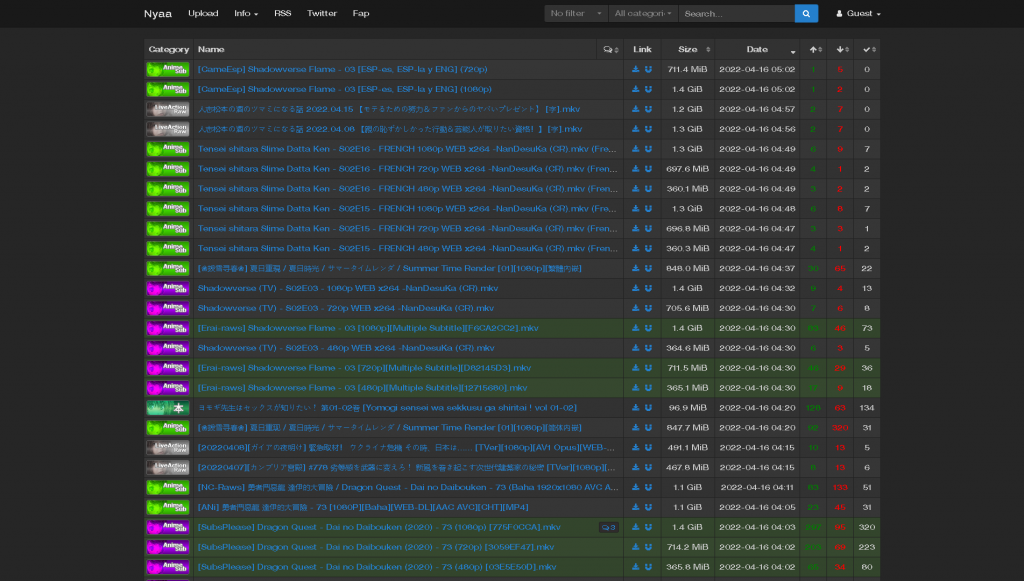Screen dimensions: 1024x581
Task: Open the Guest user dropdown
Action: [858, 14]
